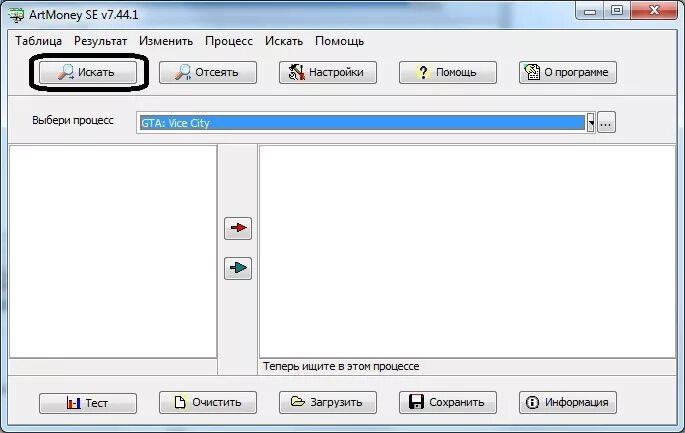
Task: Click status text Теперь ищите в этом процессе
Action: [341, 366]
